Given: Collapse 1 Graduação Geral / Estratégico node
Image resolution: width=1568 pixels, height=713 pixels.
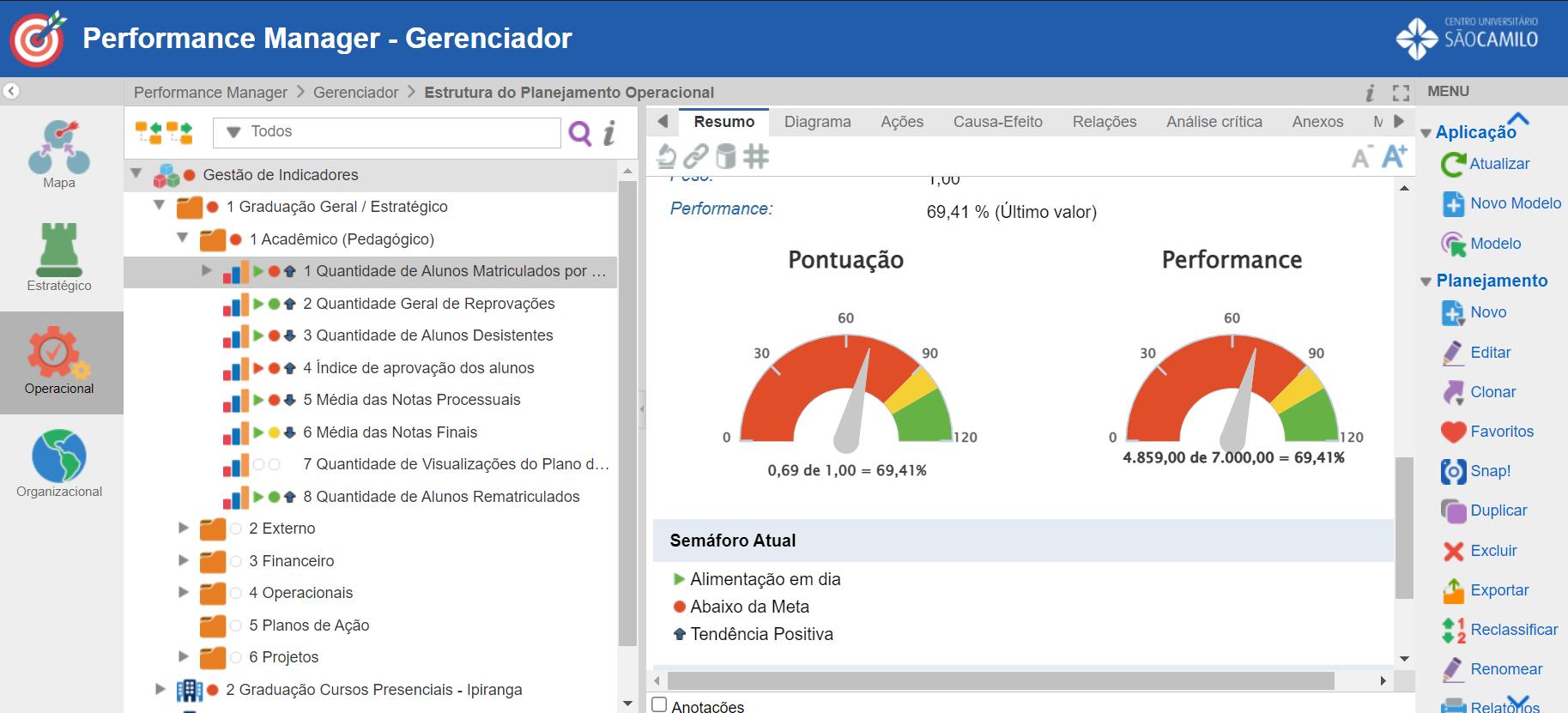Looking at the screenshot, I should (x=159, y=206).
